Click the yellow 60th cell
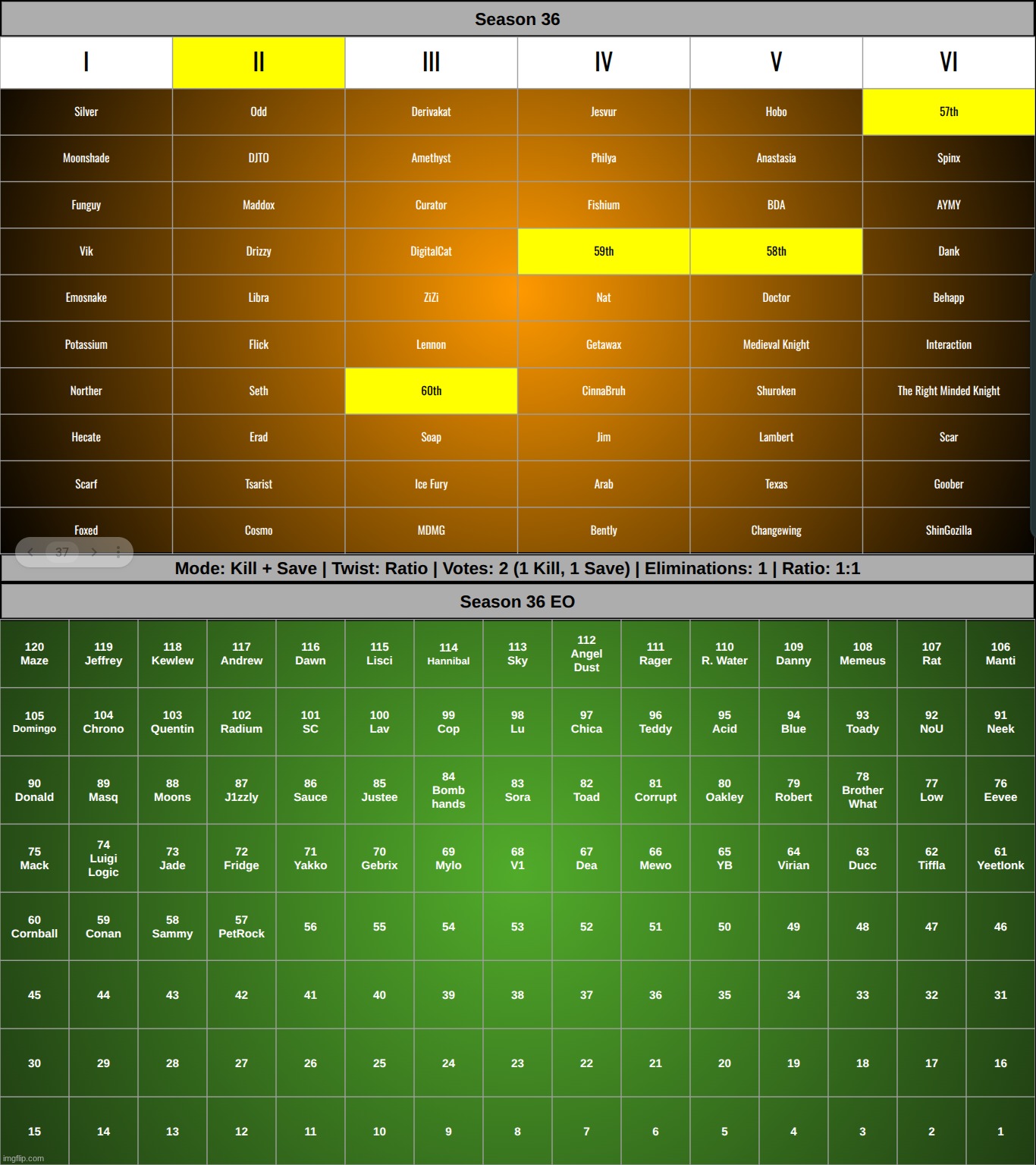This screenshot has height=1165, width=1036. pos(431,391)
